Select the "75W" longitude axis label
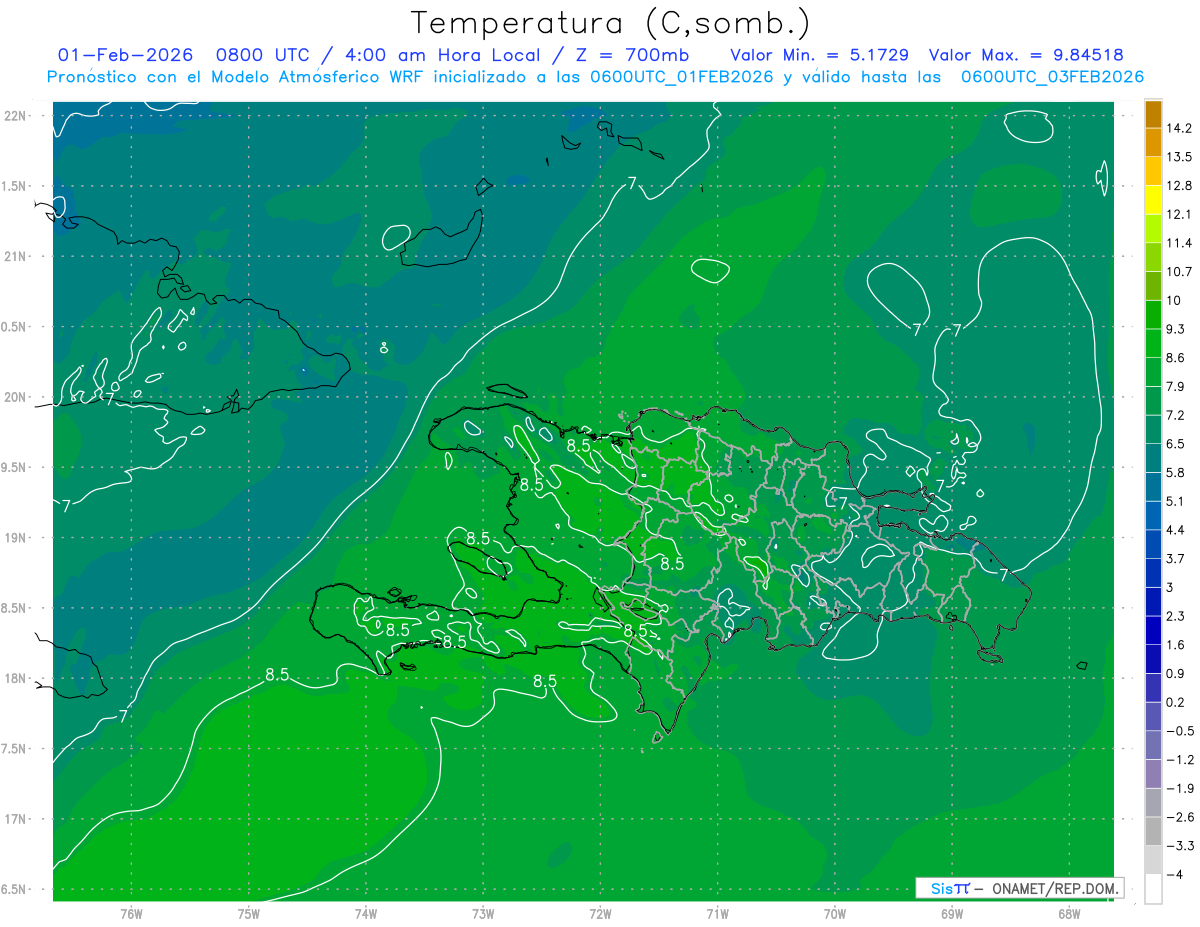 (x=248, y=913)
